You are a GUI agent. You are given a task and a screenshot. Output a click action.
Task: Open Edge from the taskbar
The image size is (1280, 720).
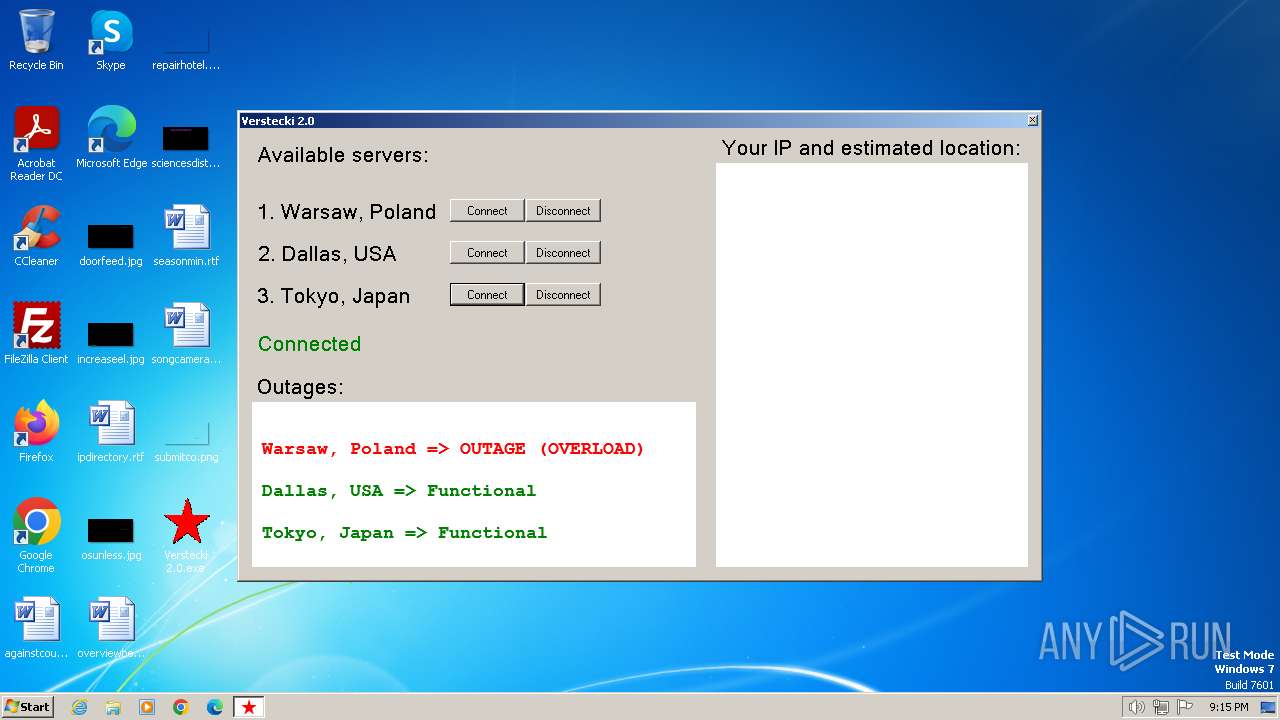coord(215,707)
